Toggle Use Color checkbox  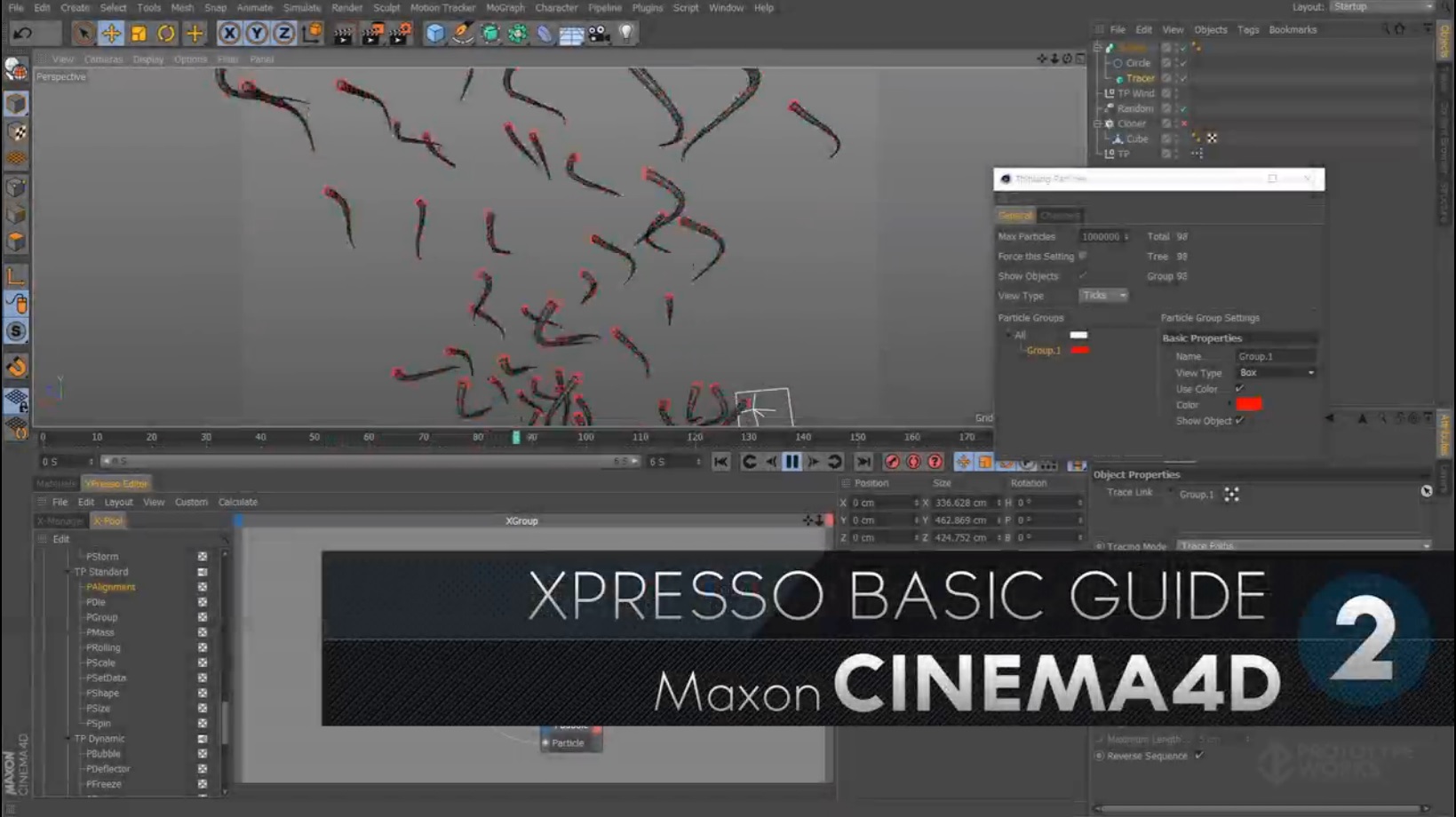tap(1239, 389)
